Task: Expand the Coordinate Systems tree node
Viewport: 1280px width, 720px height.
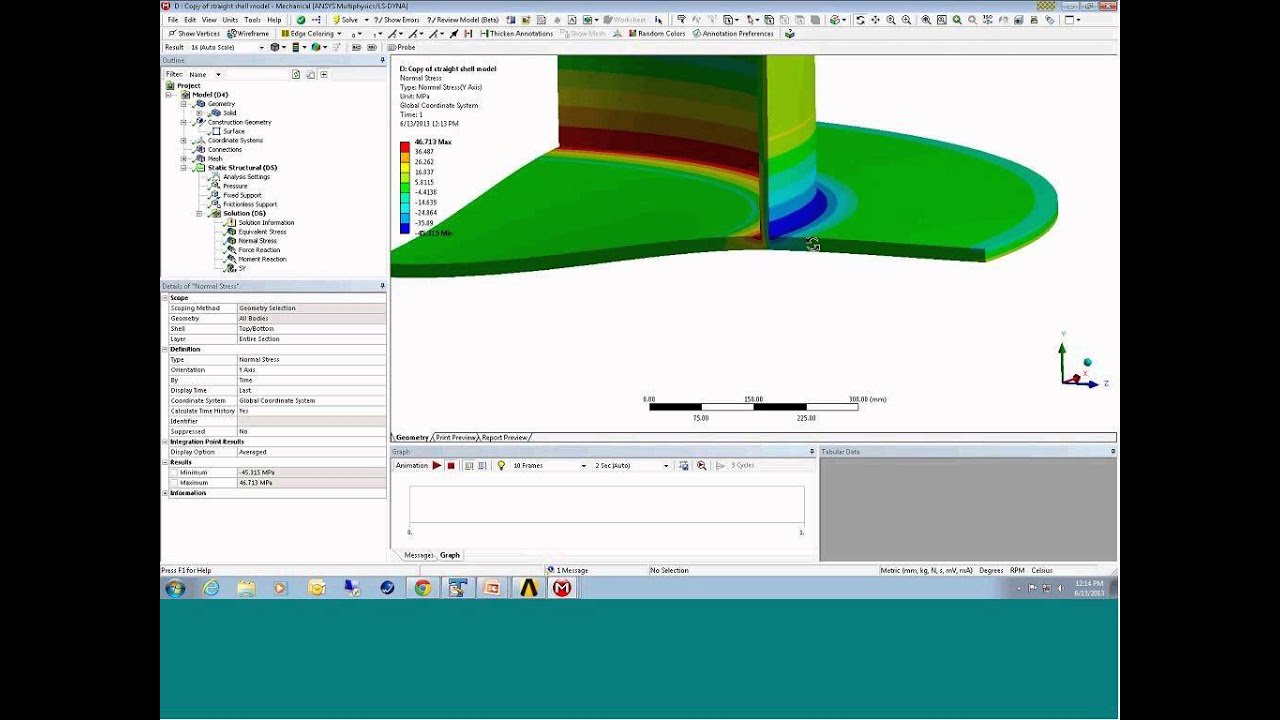Action: point(184,140)
